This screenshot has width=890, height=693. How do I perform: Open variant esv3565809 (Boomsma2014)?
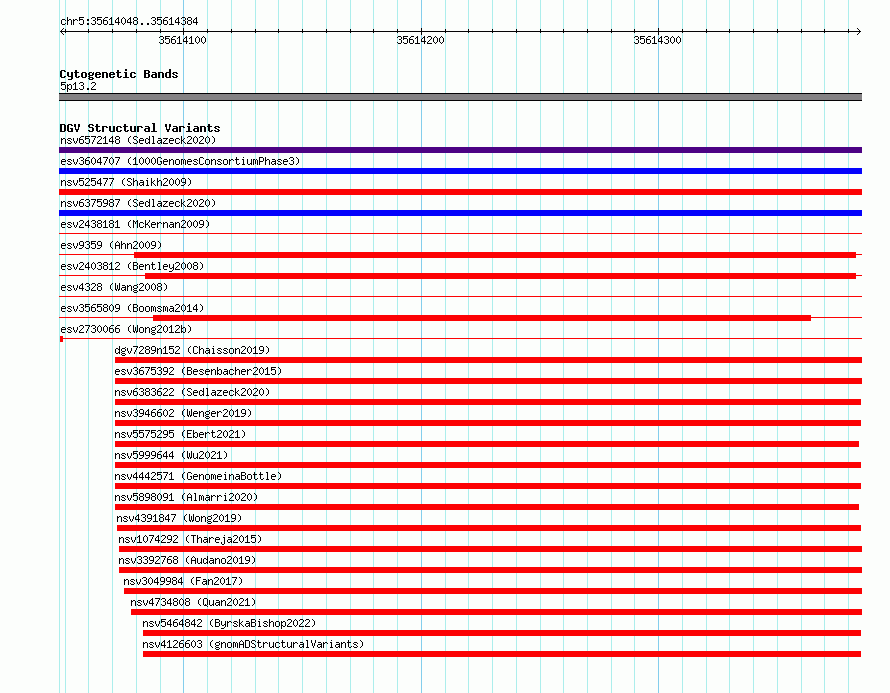pyautogui.click(x=132, y=308)
